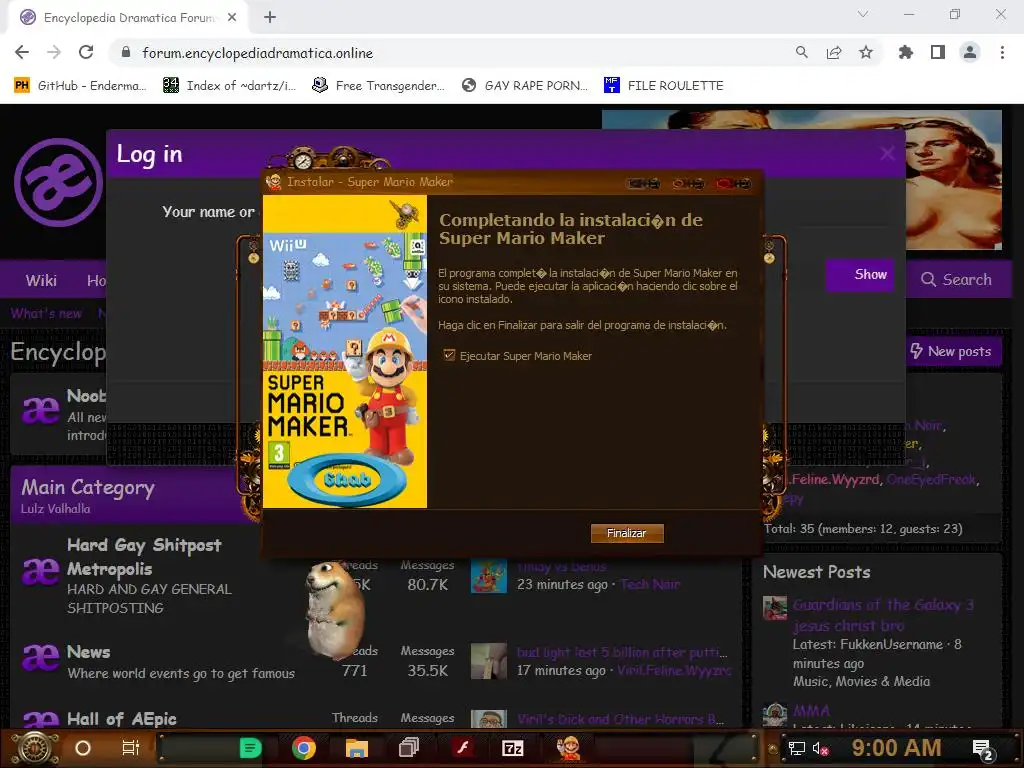Image resolution: width=1024 pixels, height=768 pixels.
Task: Open the steampunk Start button
Action: [x=35, y=748]
